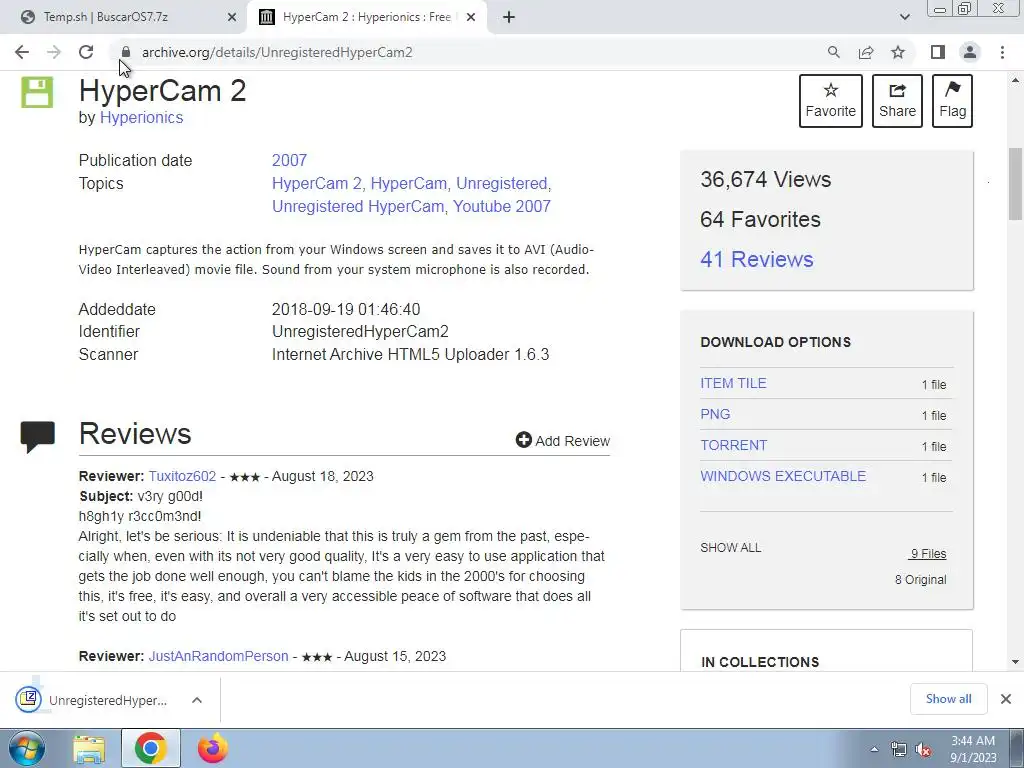Viewport: 1024px width, 768px height.
Task: Open Windows Explorer from the taskbar
Action: click(x=89, y=749)
